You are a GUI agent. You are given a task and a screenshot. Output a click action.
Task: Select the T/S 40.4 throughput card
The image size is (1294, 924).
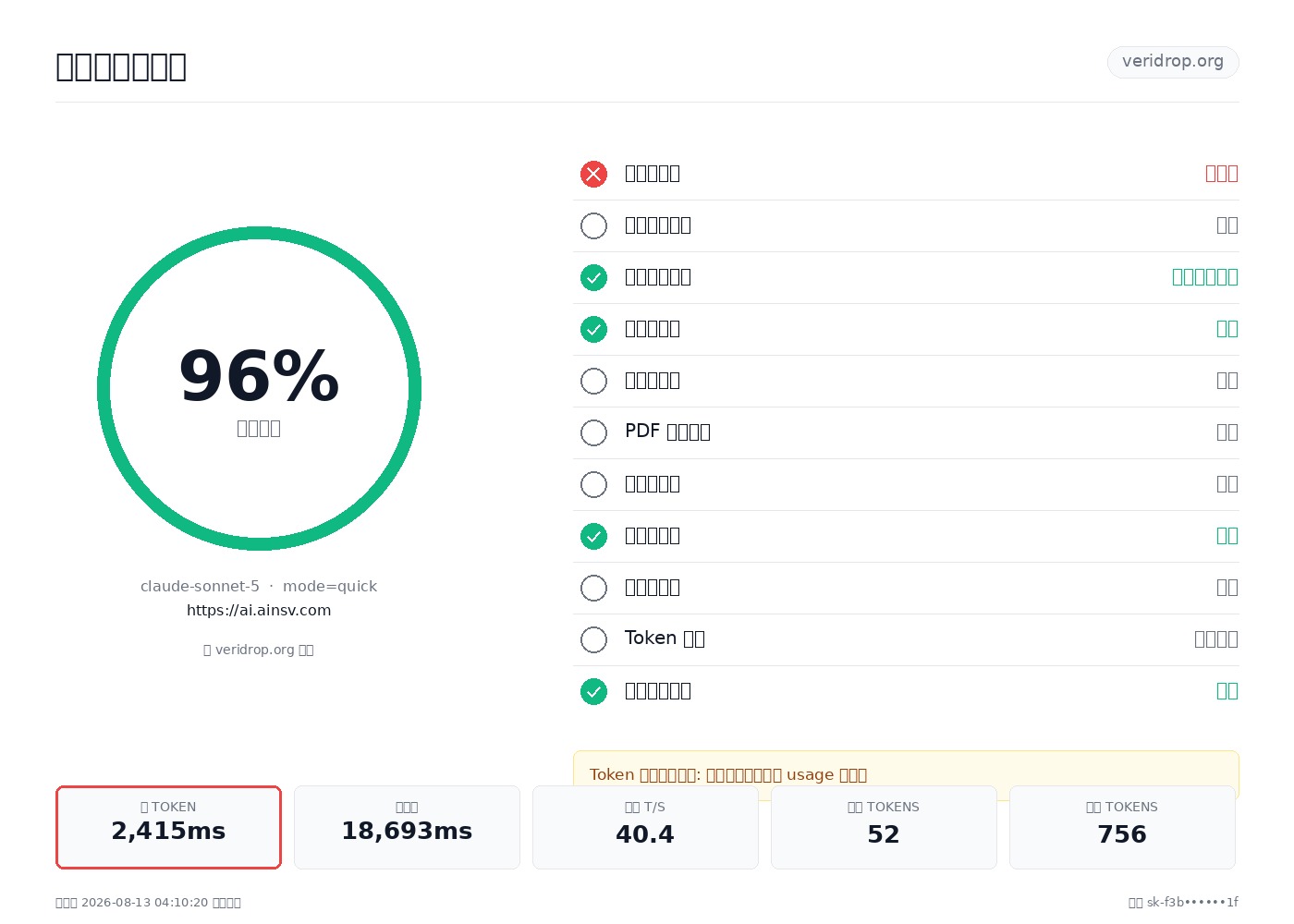coord(645,827)
